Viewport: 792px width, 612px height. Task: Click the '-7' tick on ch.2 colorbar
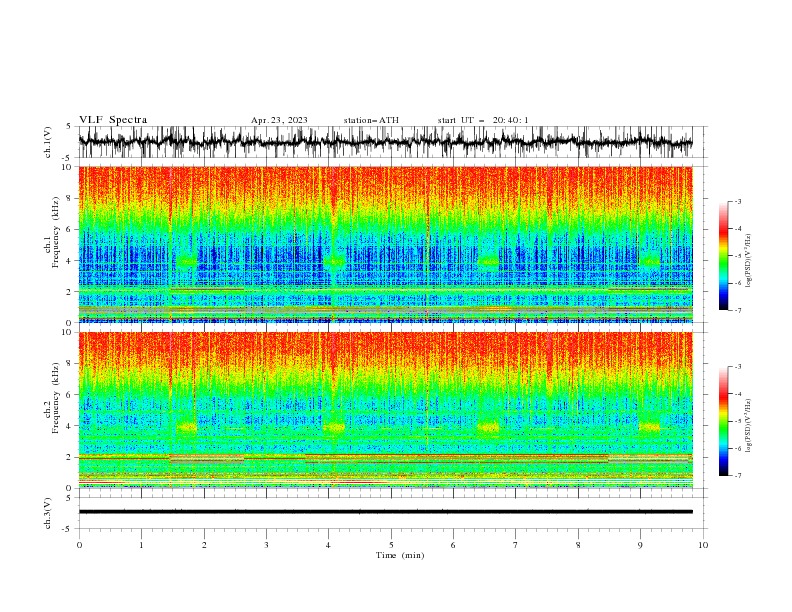737,476
